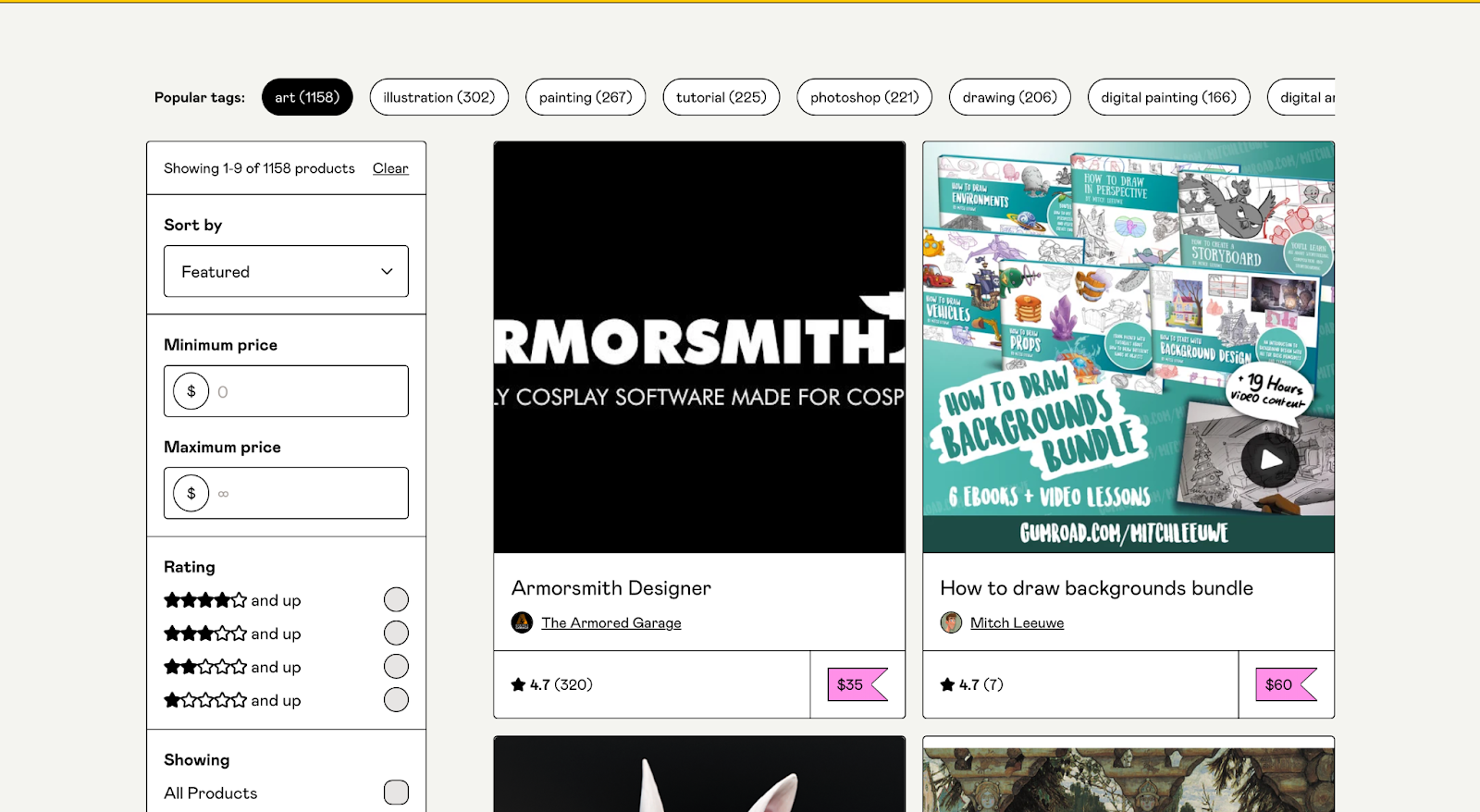Click the star icon beside 4.7 (320)
Viewport: 1480px width, 812px height.
point(518,685)
